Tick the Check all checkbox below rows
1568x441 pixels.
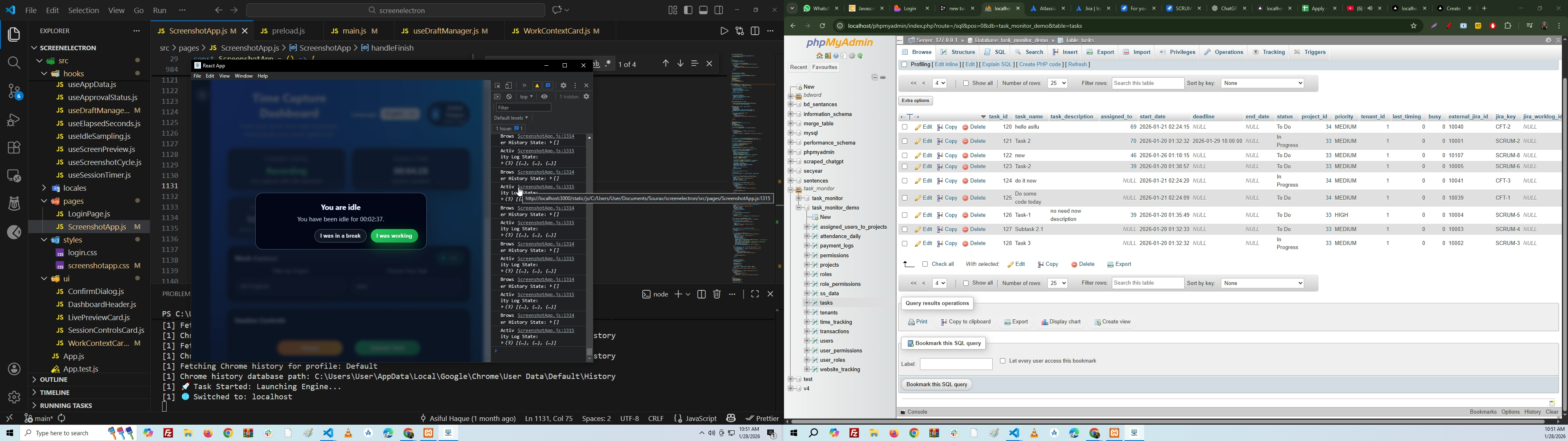tap(925, 264)
